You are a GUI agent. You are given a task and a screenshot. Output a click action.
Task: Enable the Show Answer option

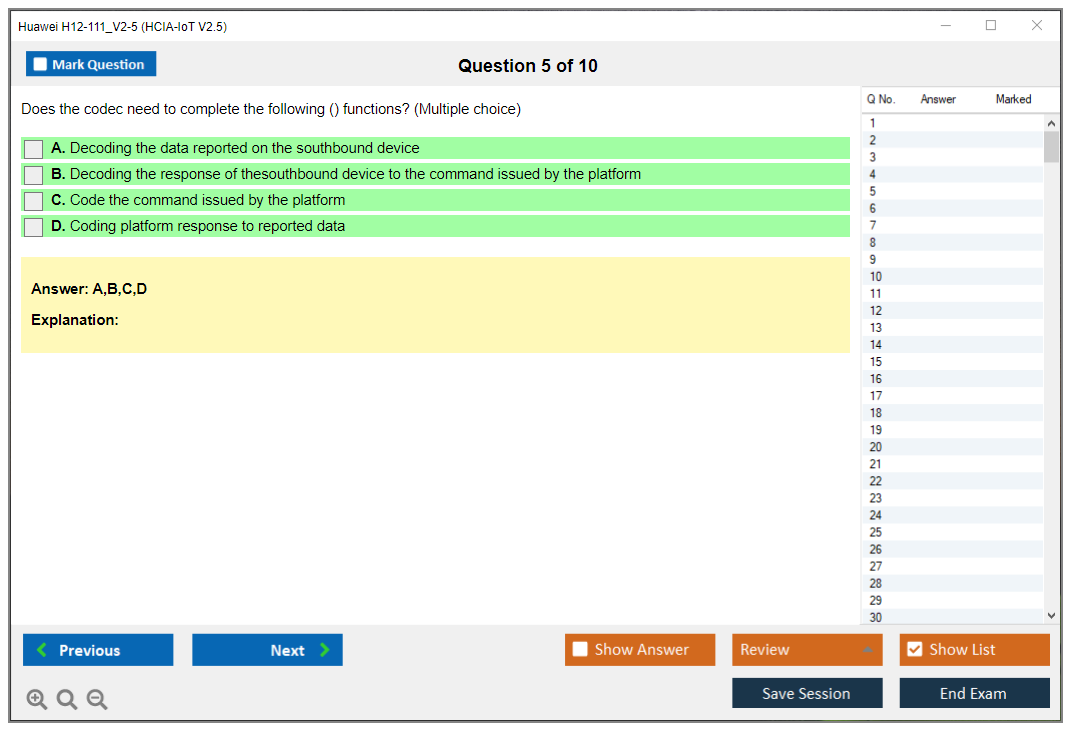coord(581,650)
